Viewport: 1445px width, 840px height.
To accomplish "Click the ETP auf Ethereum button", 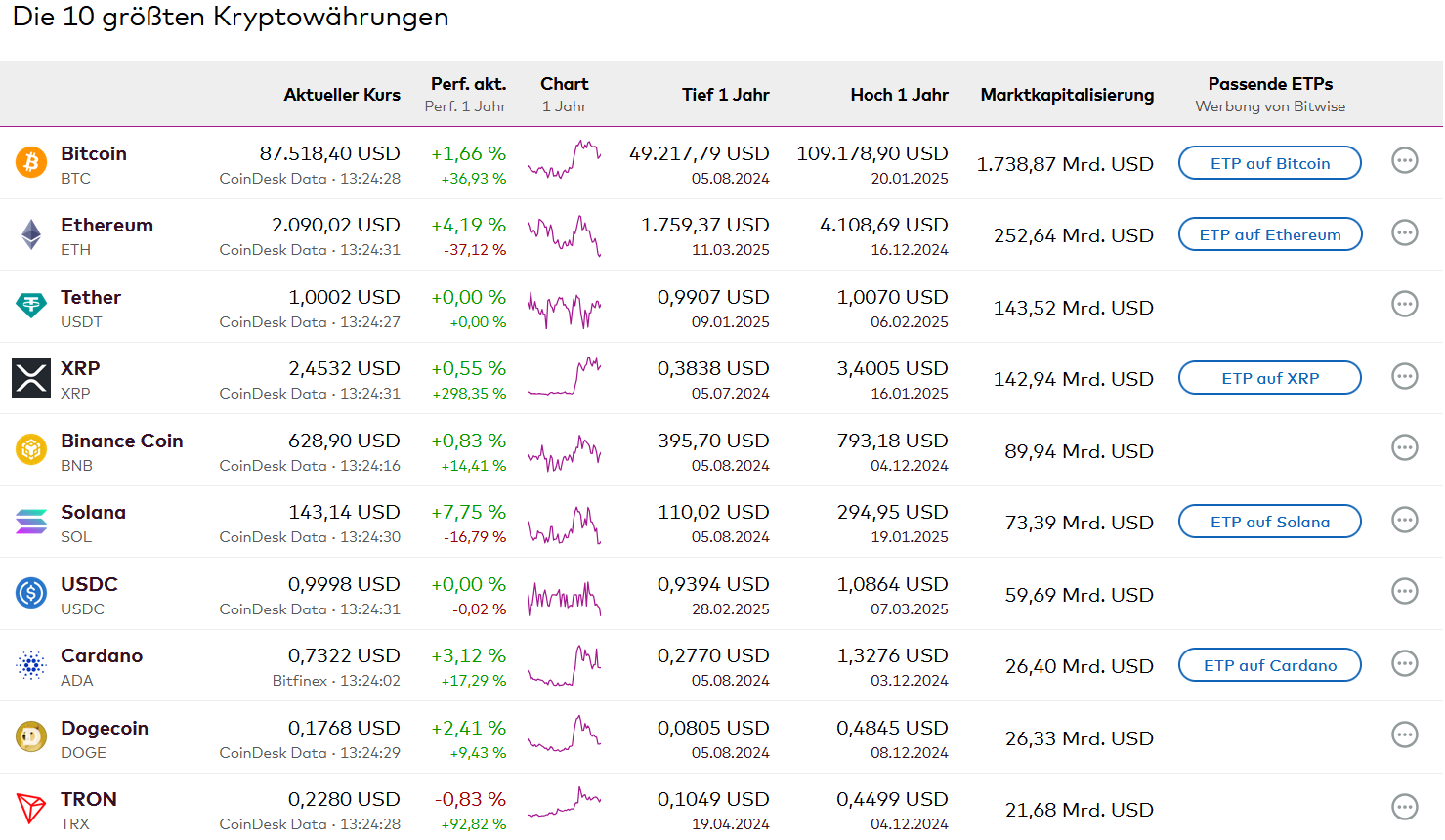I will 1269,234.
